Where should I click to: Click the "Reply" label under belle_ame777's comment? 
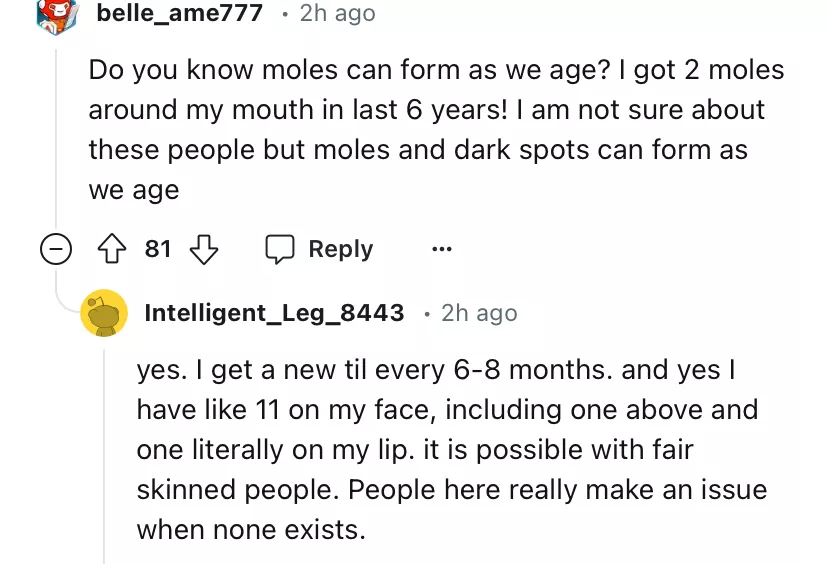[340, 249]
